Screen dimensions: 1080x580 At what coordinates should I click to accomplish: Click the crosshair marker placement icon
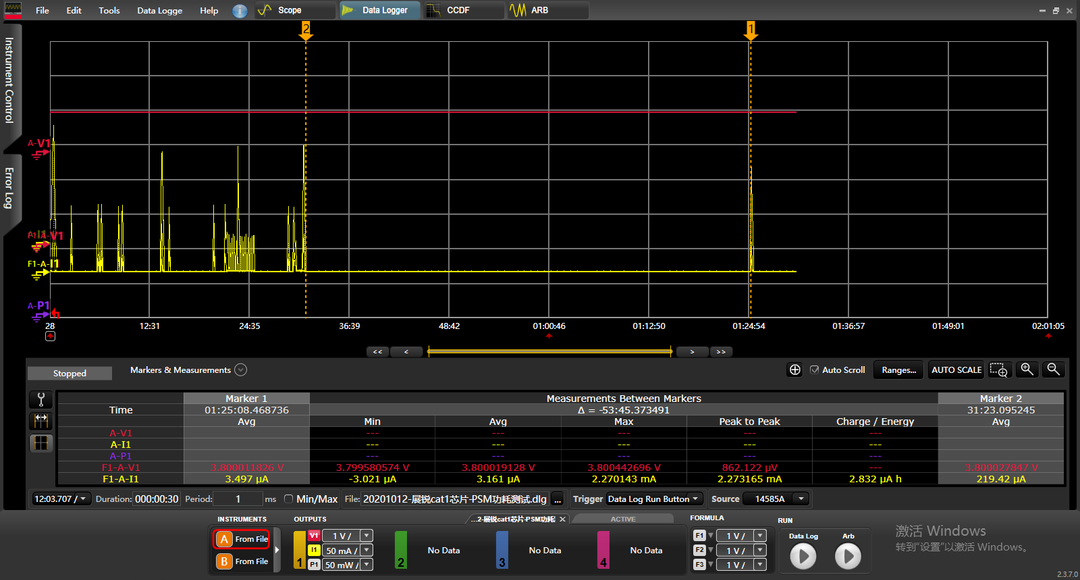[x=795, y=370]
